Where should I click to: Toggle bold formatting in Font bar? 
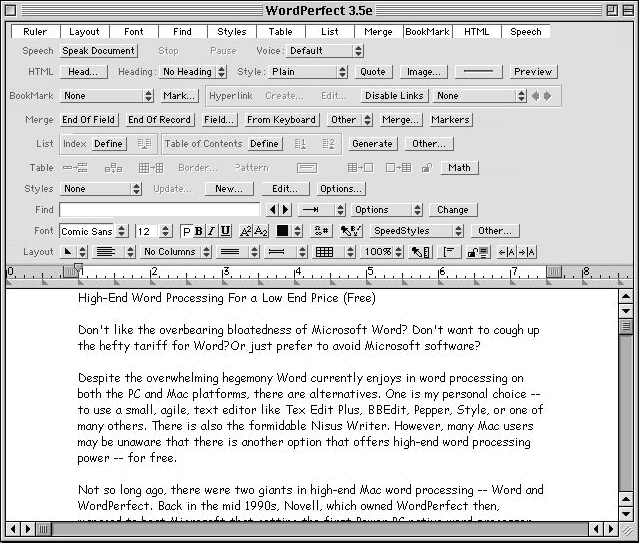[x=199, y=231]
